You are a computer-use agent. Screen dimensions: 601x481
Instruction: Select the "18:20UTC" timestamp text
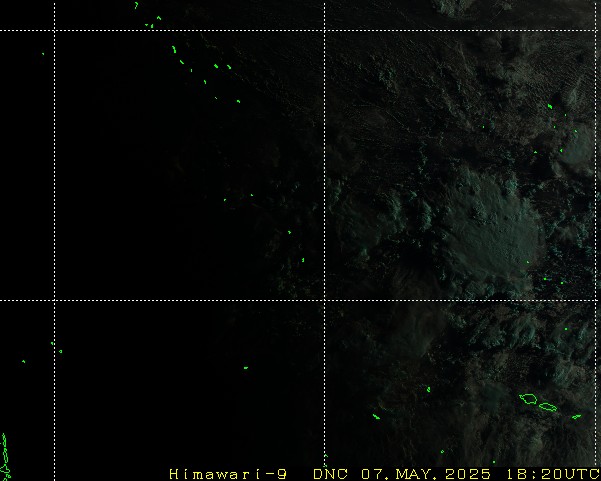552,474
